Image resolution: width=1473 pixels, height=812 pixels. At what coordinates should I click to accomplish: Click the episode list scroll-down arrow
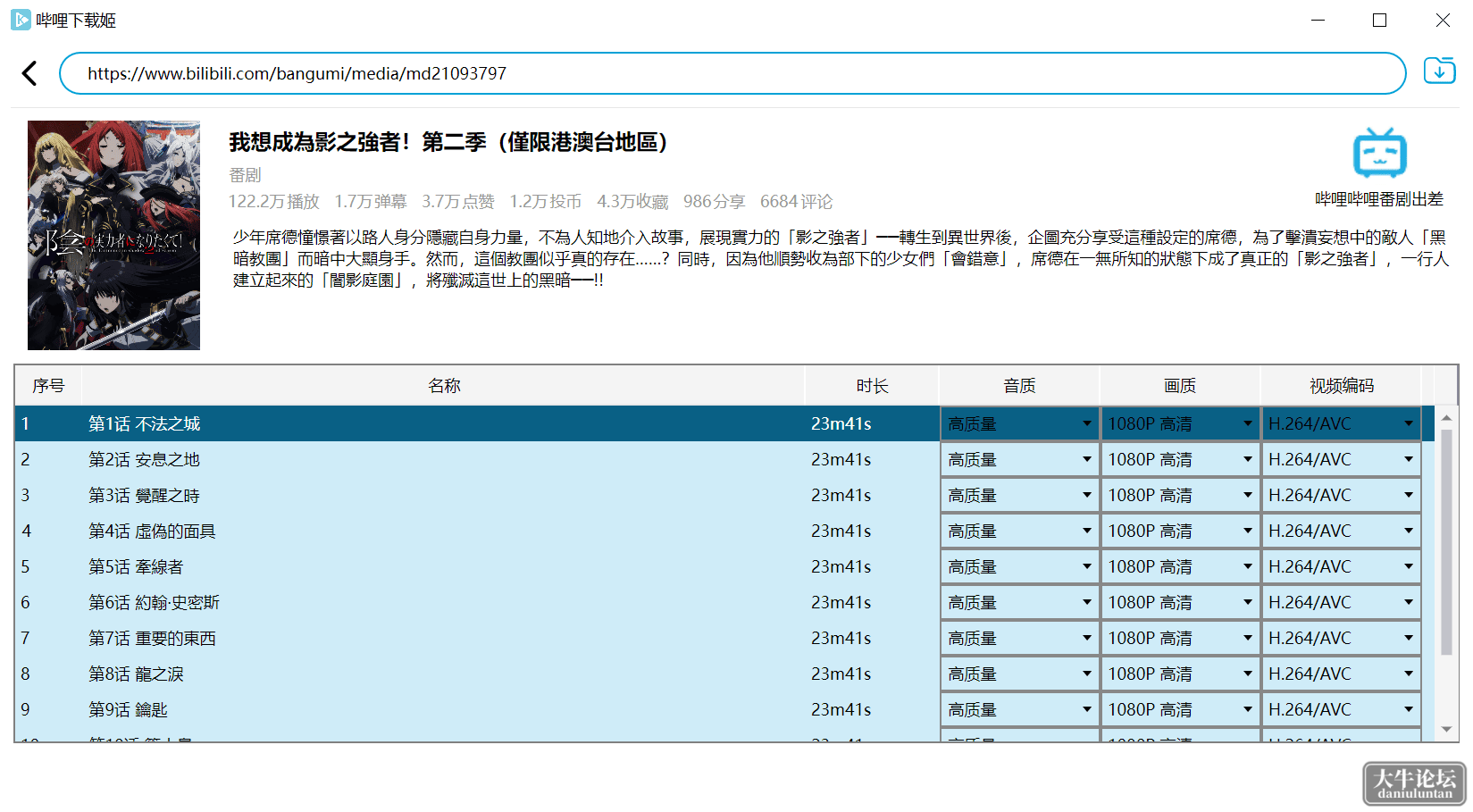1446,730
